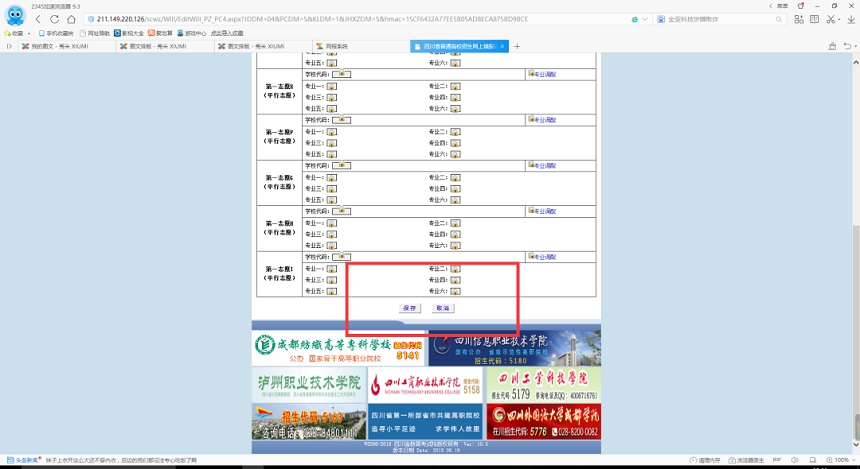Image resolution: width=860 pixels, height=469 pixels.
Task: Click the browser back arrow
Action: pyautogui.click(x=39, y=19)
